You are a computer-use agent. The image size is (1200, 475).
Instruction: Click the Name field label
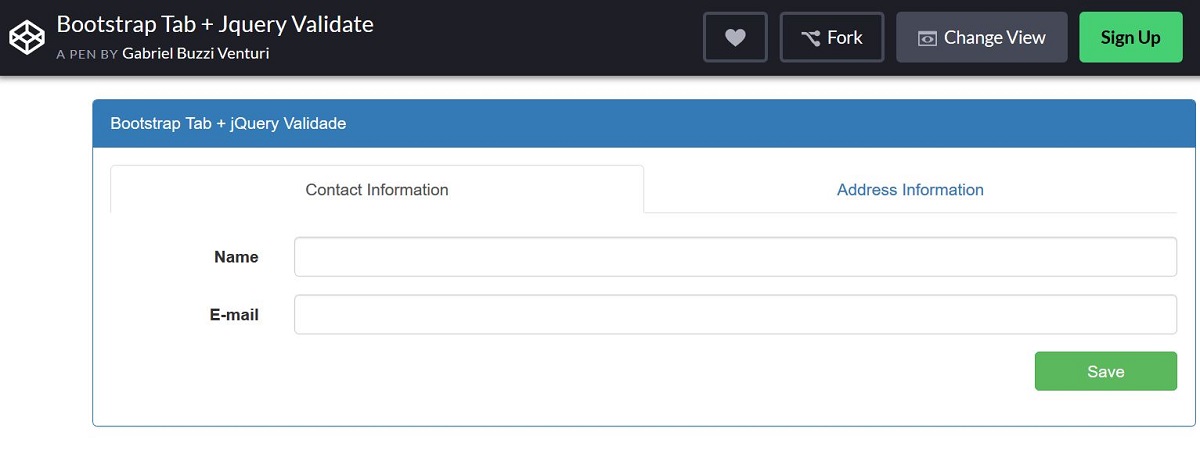tap(236, 257)
